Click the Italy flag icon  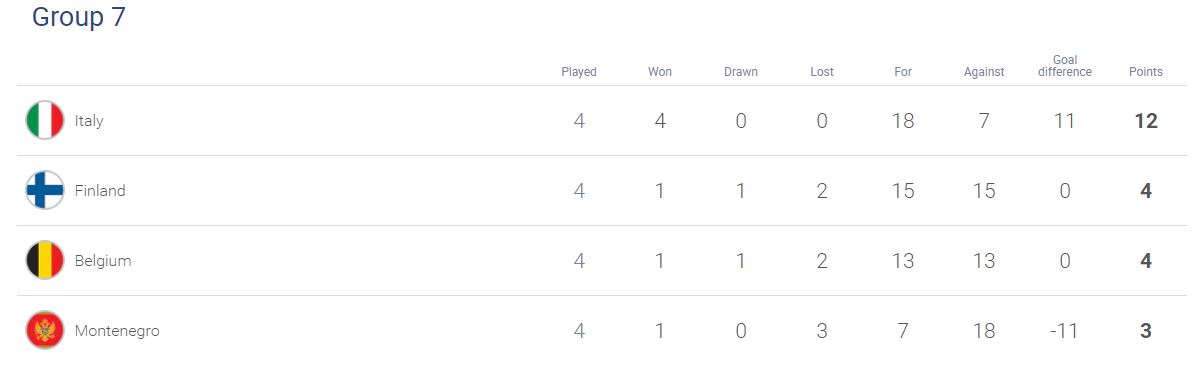point(45,121)
